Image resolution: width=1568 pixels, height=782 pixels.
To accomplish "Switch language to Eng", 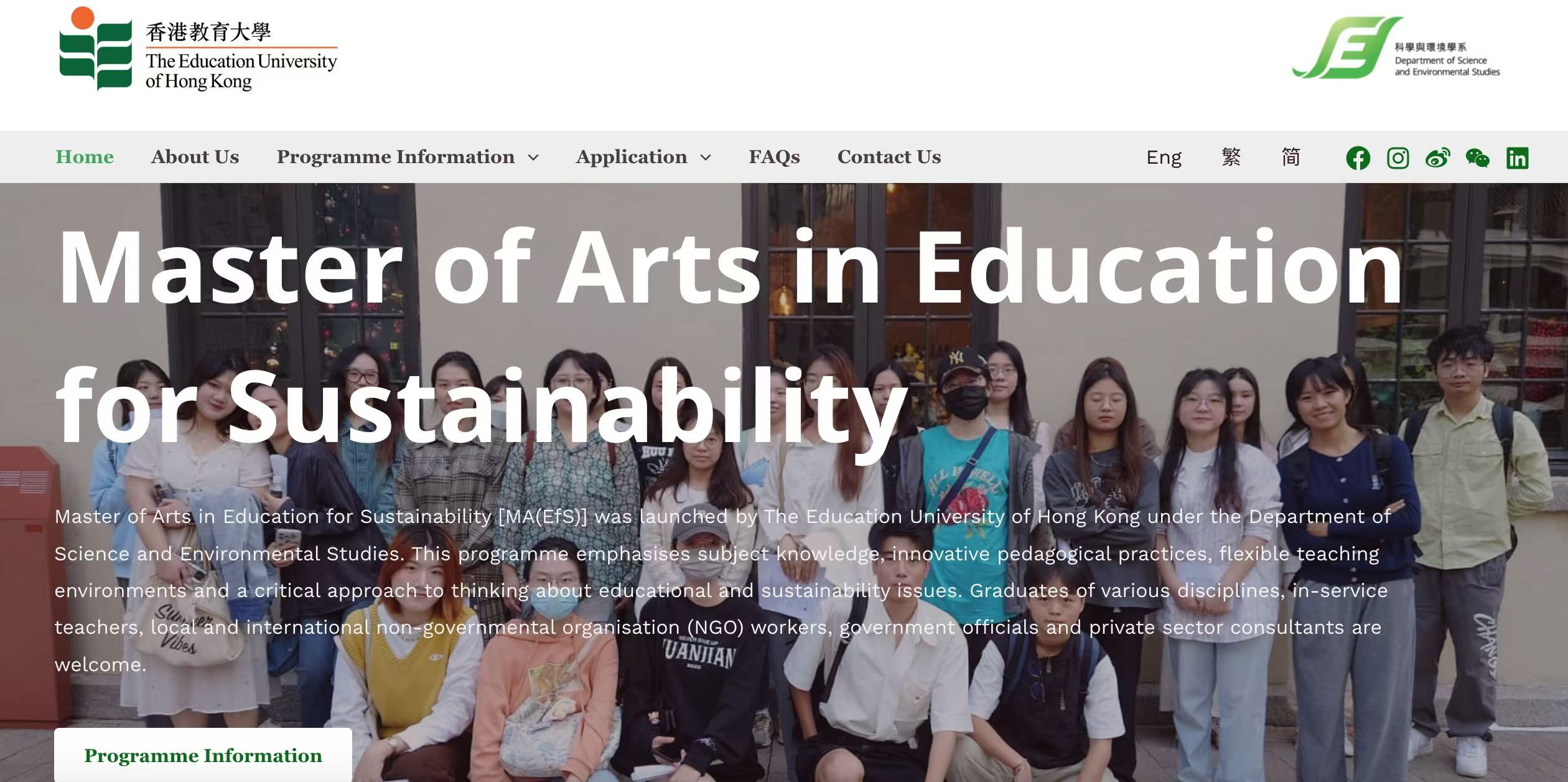I will 1164,157.
